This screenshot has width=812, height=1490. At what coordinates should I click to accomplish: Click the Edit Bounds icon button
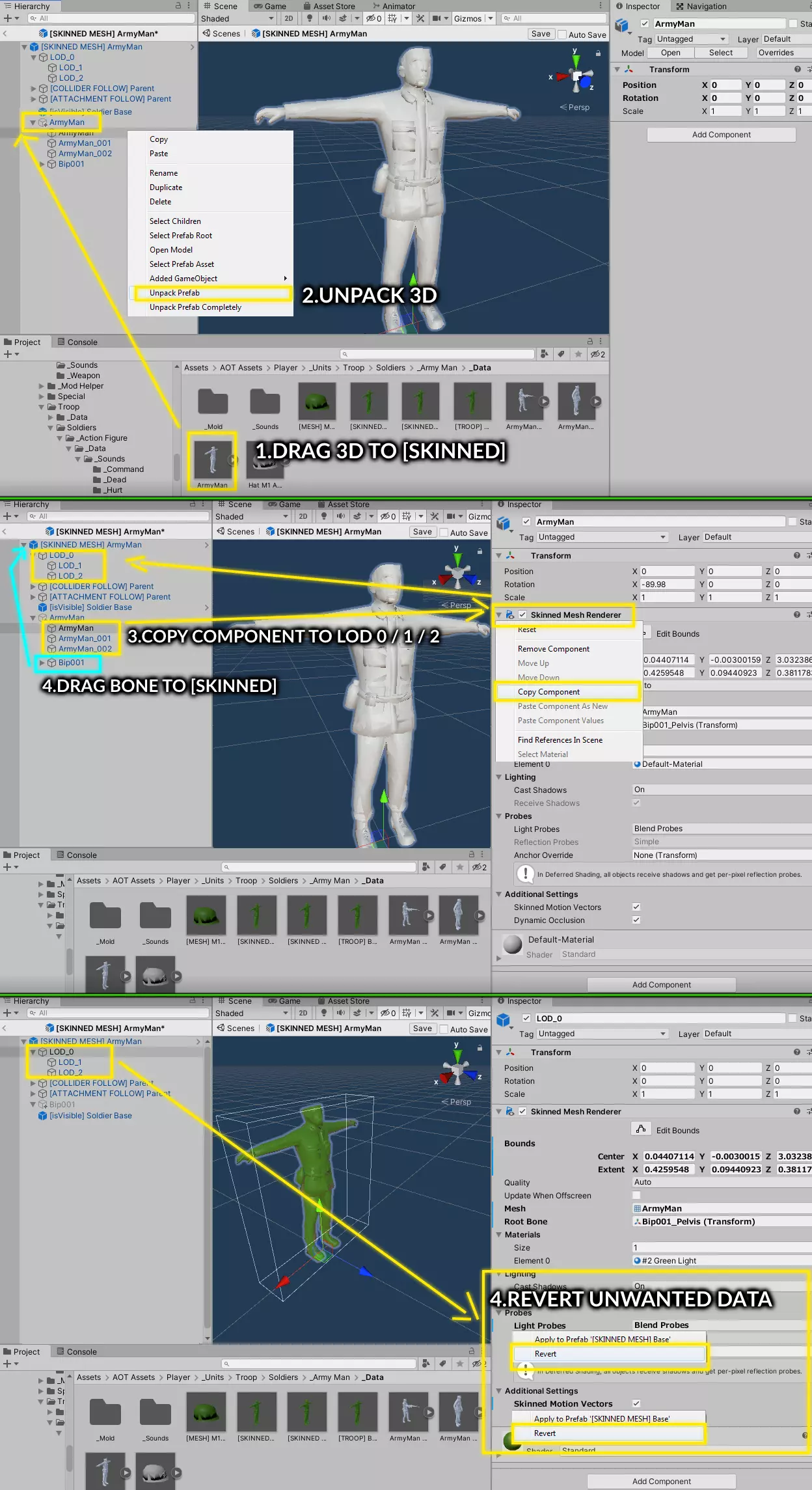641,1129
